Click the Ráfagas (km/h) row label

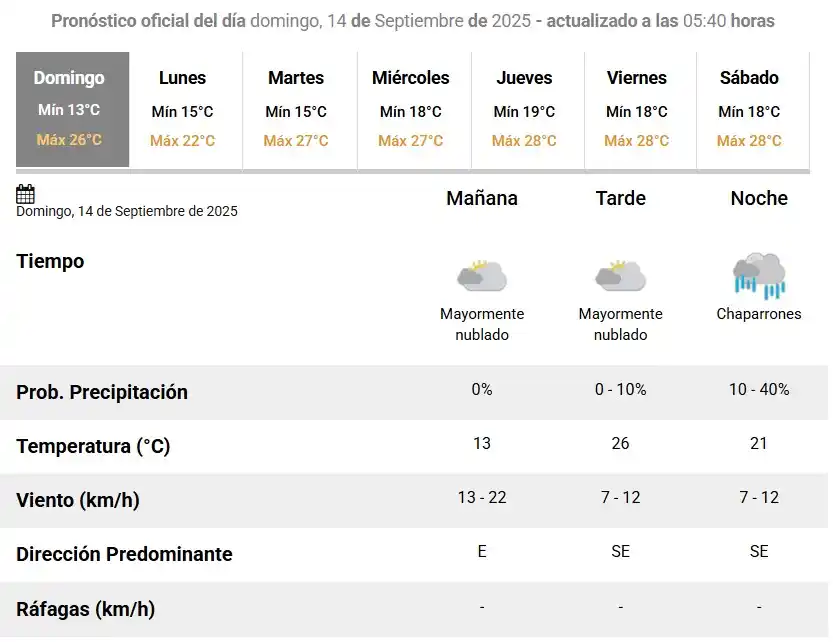pyautogui.click(x=83, y=608)
